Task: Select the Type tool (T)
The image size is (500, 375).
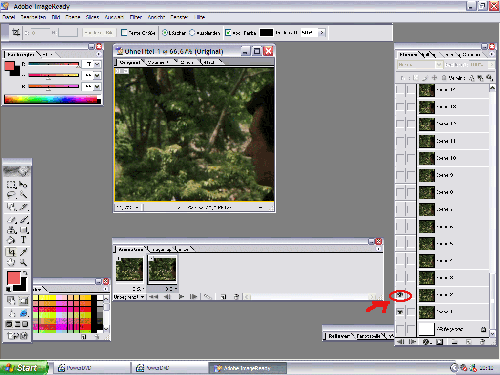Action: pyautogui.click(x=23, y=240)
